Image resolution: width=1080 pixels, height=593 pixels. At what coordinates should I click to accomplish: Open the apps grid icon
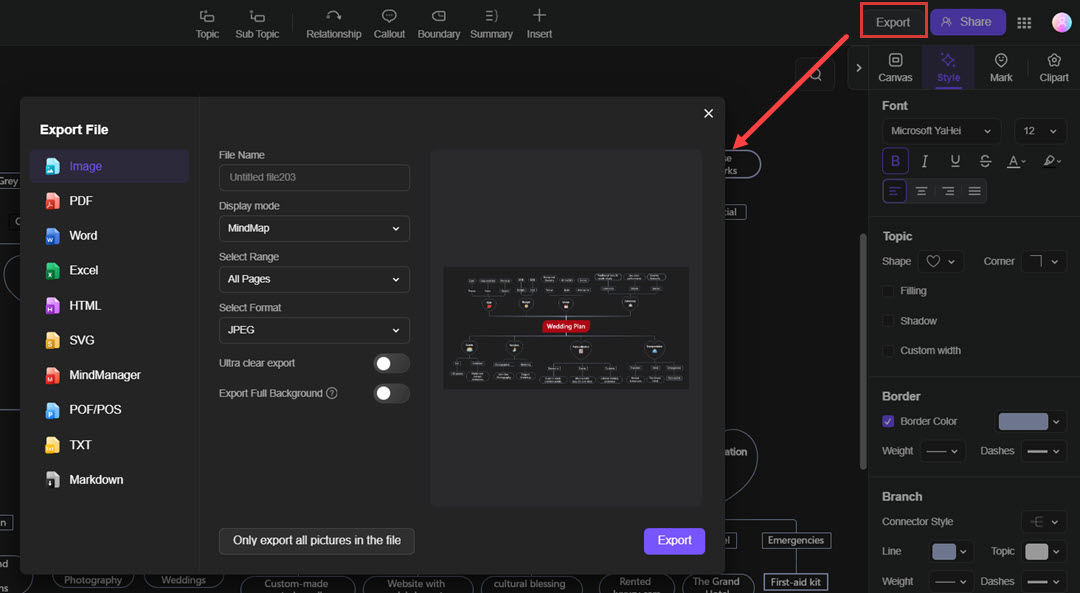click(x=1024, y=22)
